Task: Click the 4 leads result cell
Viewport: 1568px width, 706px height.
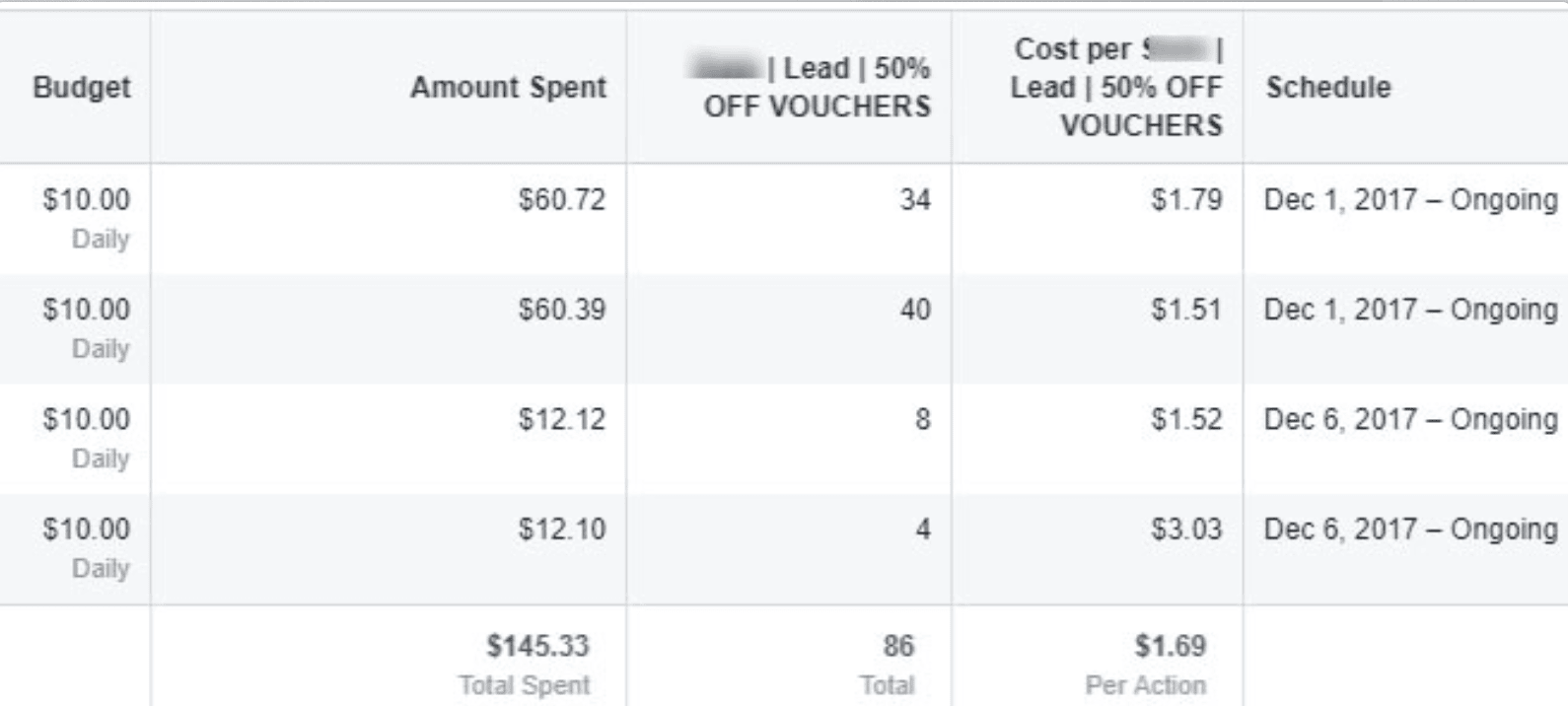Action: (x=921, y=529)
